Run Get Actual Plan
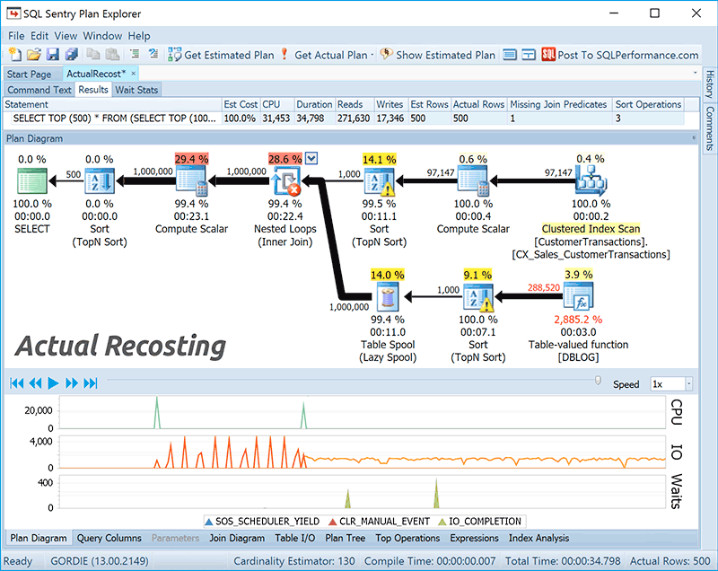 (x=325, y=55)
